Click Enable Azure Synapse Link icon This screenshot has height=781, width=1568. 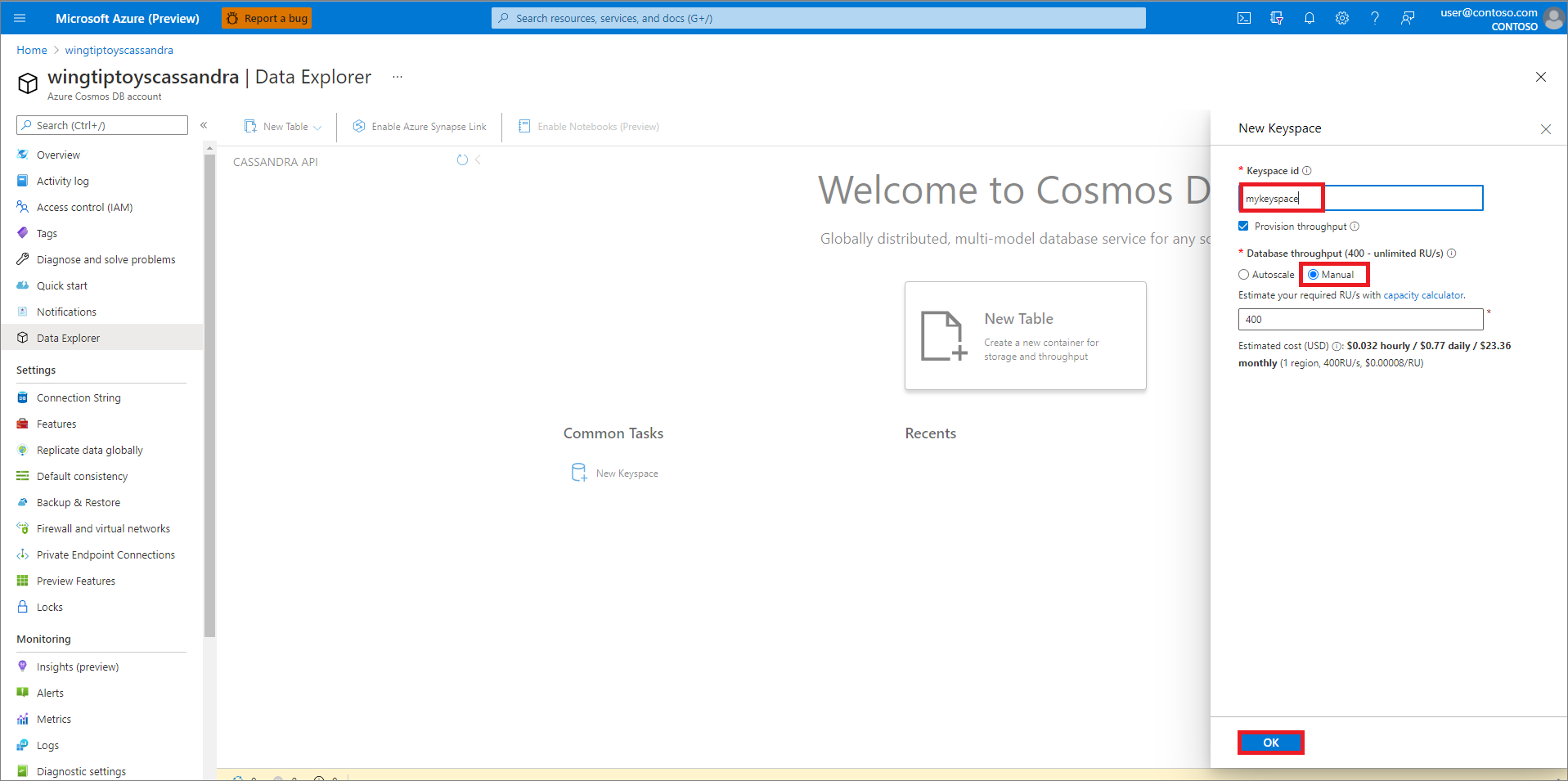point(358,126)
